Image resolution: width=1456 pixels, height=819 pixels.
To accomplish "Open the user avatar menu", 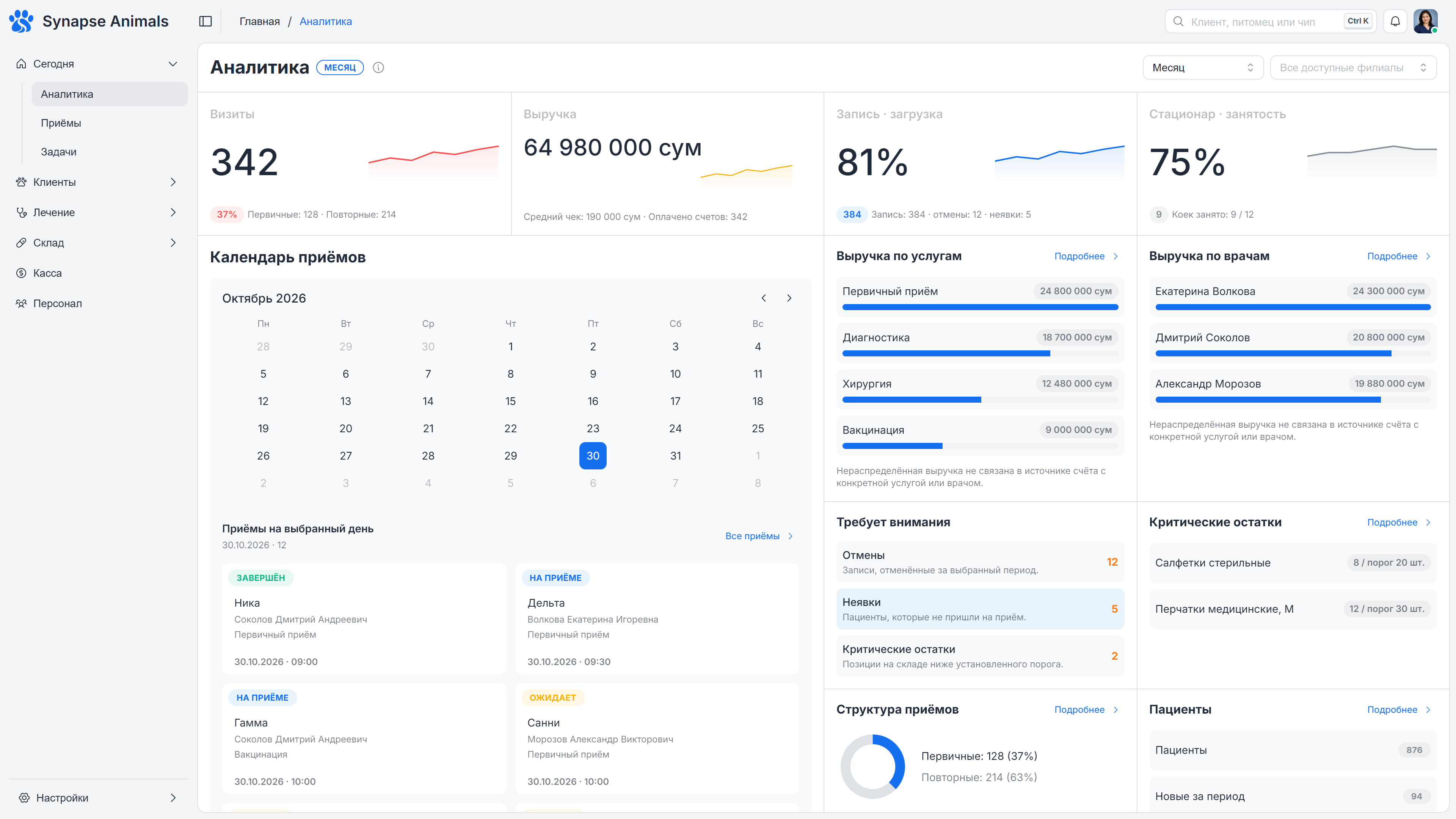I will [1426, 22].
